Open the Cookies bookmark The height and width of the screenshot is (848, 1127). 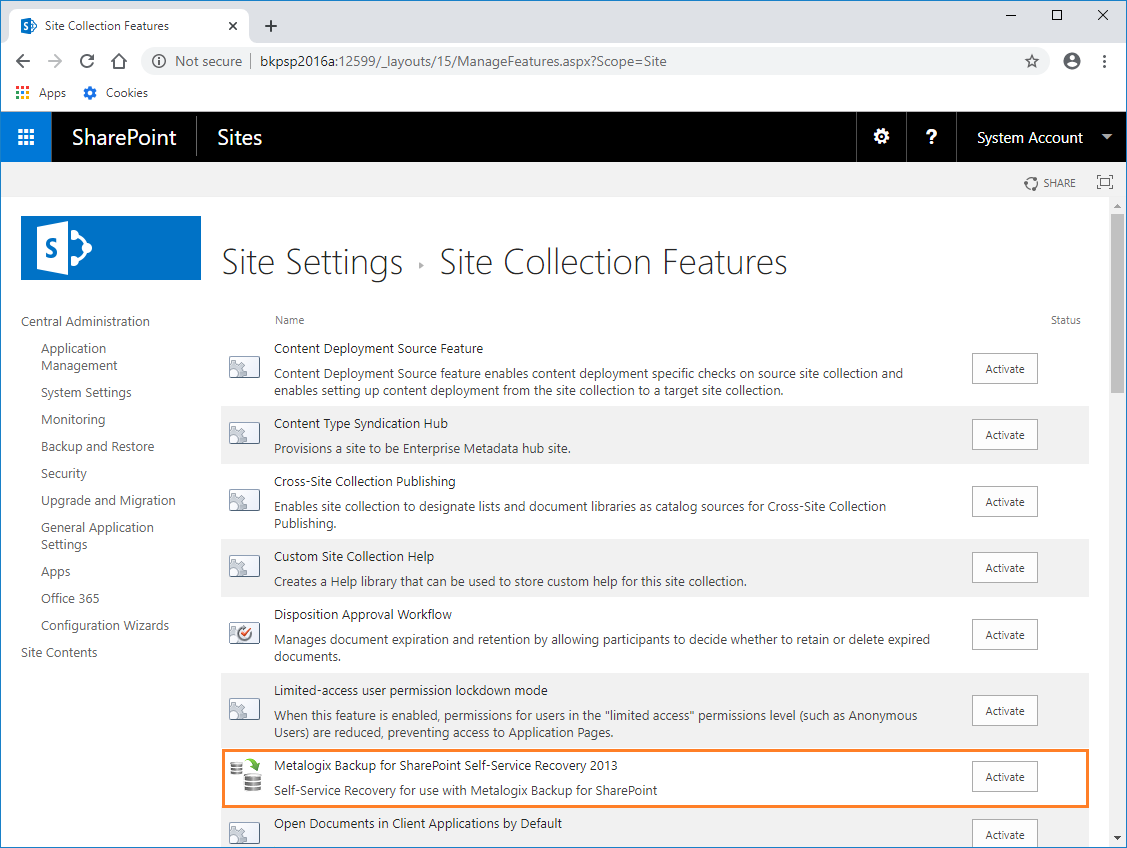(x=116, y=93)
